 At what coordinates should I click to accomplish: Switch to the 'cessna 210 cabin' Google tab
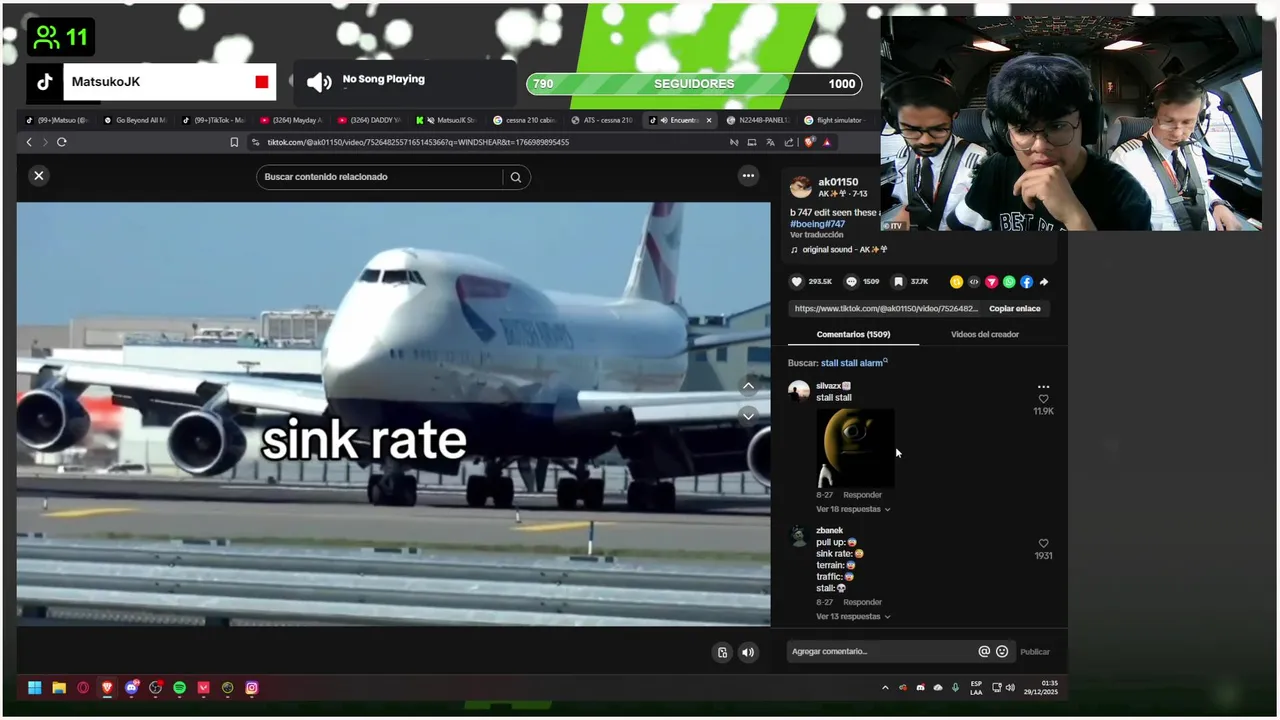coord(524,120)
